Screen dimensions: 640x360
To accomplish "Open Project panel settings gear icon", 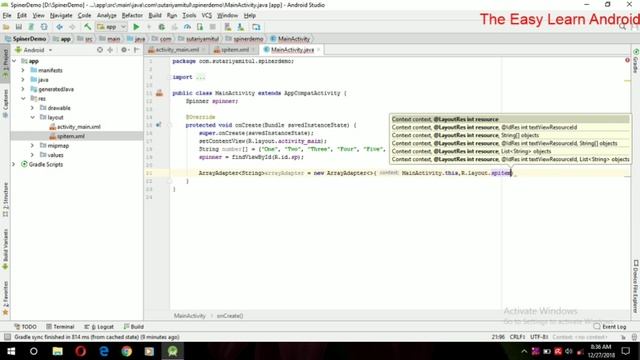I will click(x=124, y=50).
